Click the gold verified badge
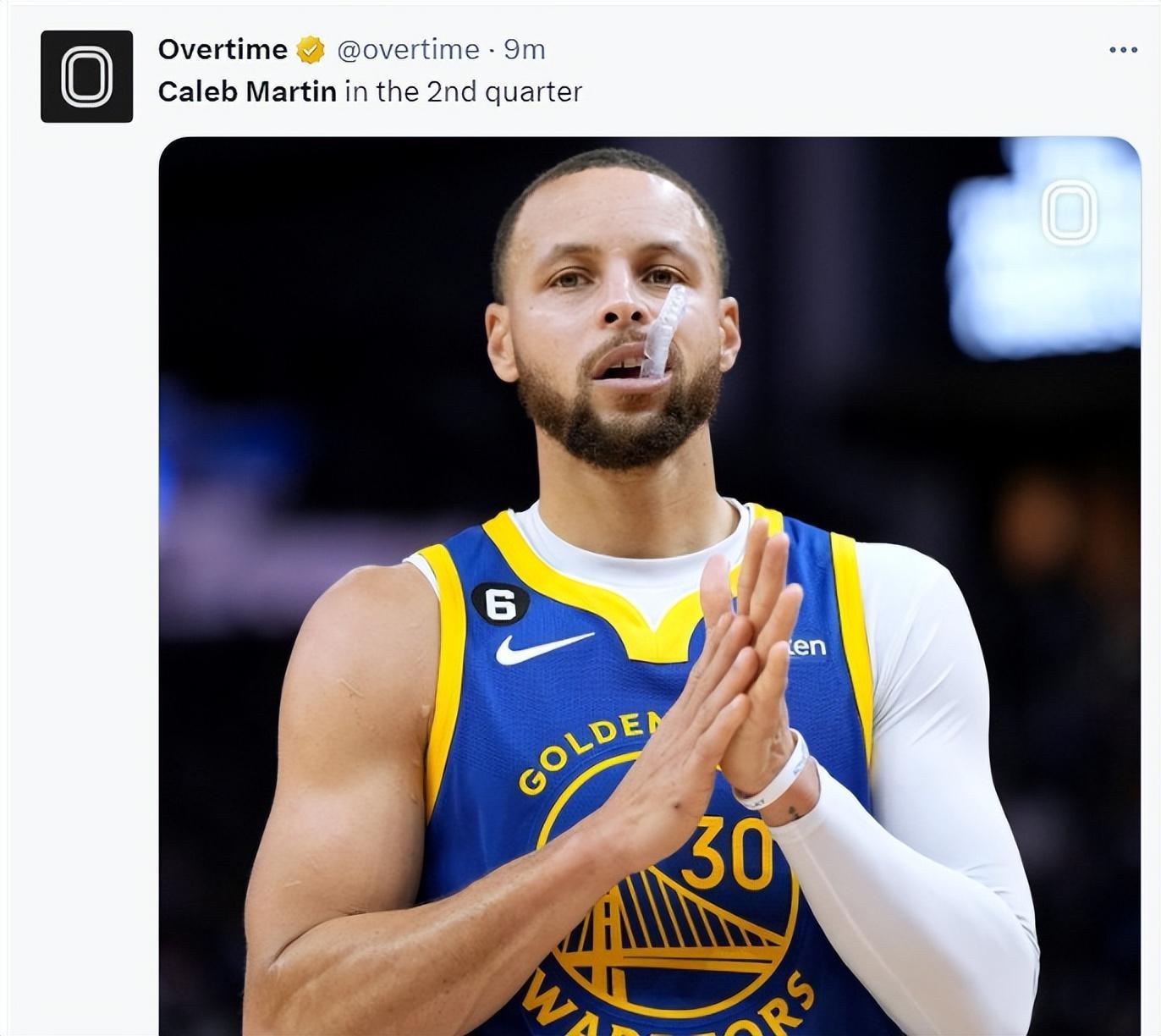The width and height of the screenshot is (1161, 1036). coord(311,50)
